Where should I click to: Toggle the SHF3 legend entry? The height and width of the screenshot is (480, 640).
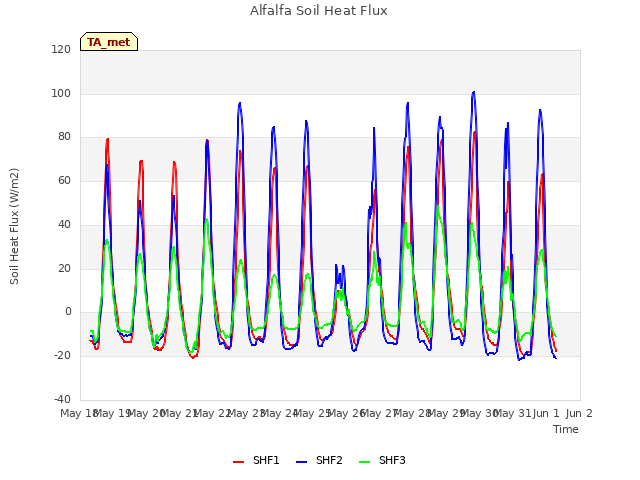[x=382, y=460]
